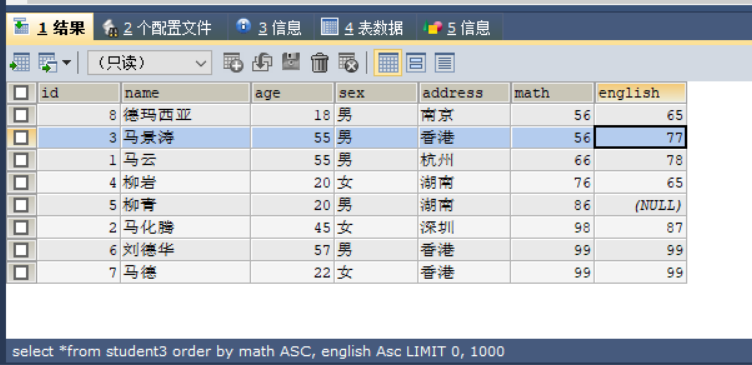Click the age cell 45 of 马化腾

click(x=293, y=228)
